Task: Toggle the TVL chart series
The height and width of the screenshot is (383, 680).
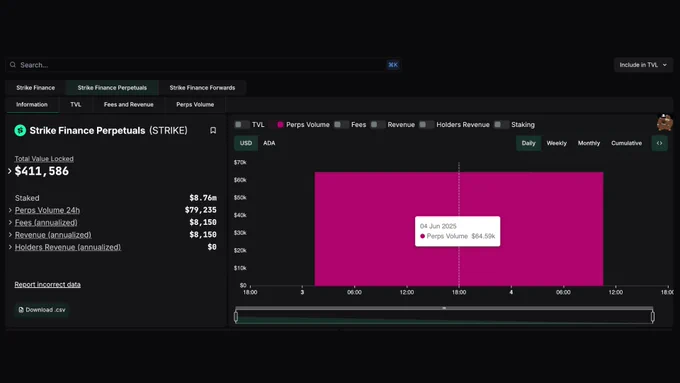Action: pyautogui.click(x=242, y=124)
